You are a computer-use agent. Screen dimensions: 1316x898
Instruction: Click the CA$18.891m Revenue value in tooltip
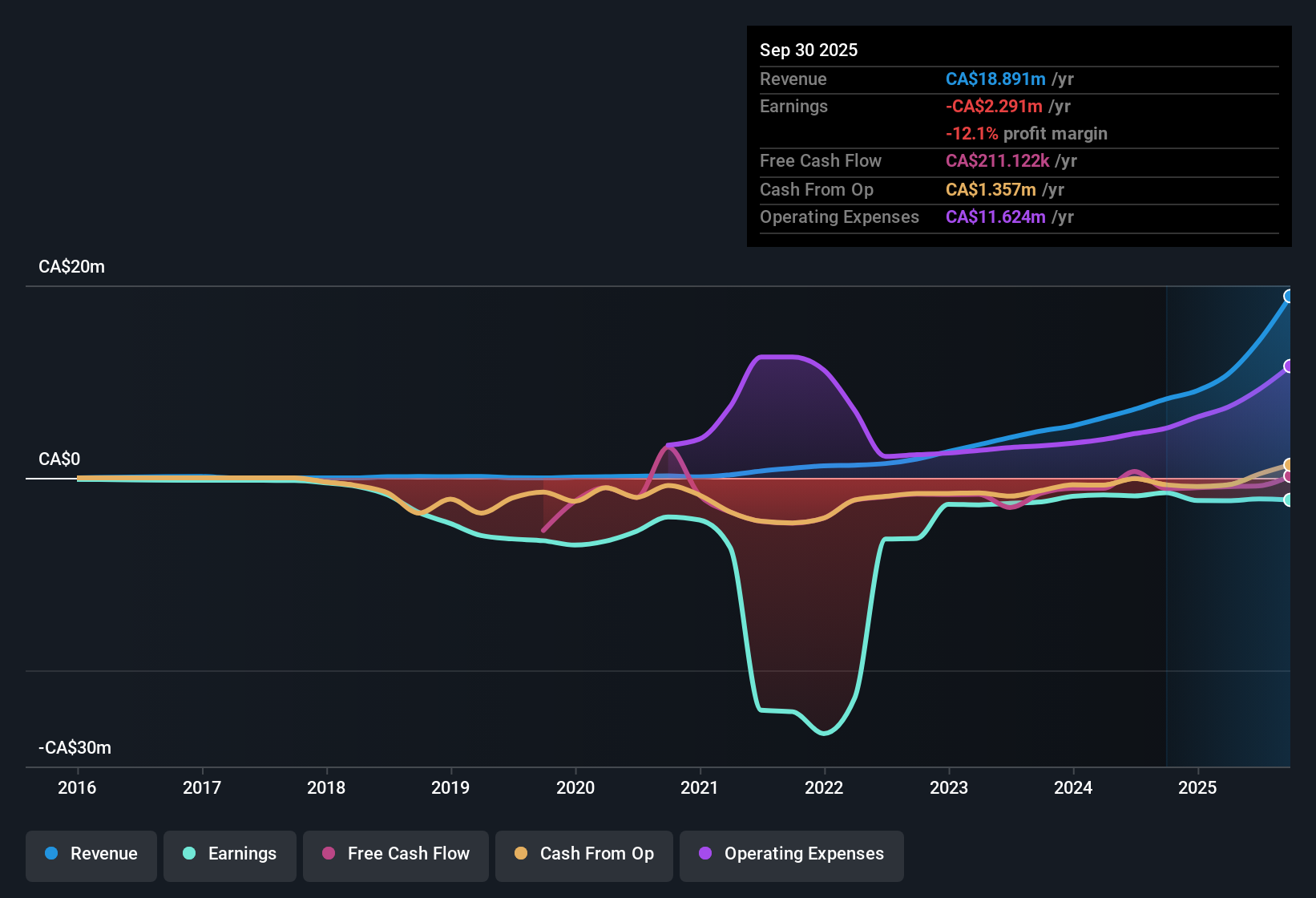point(995,79)
